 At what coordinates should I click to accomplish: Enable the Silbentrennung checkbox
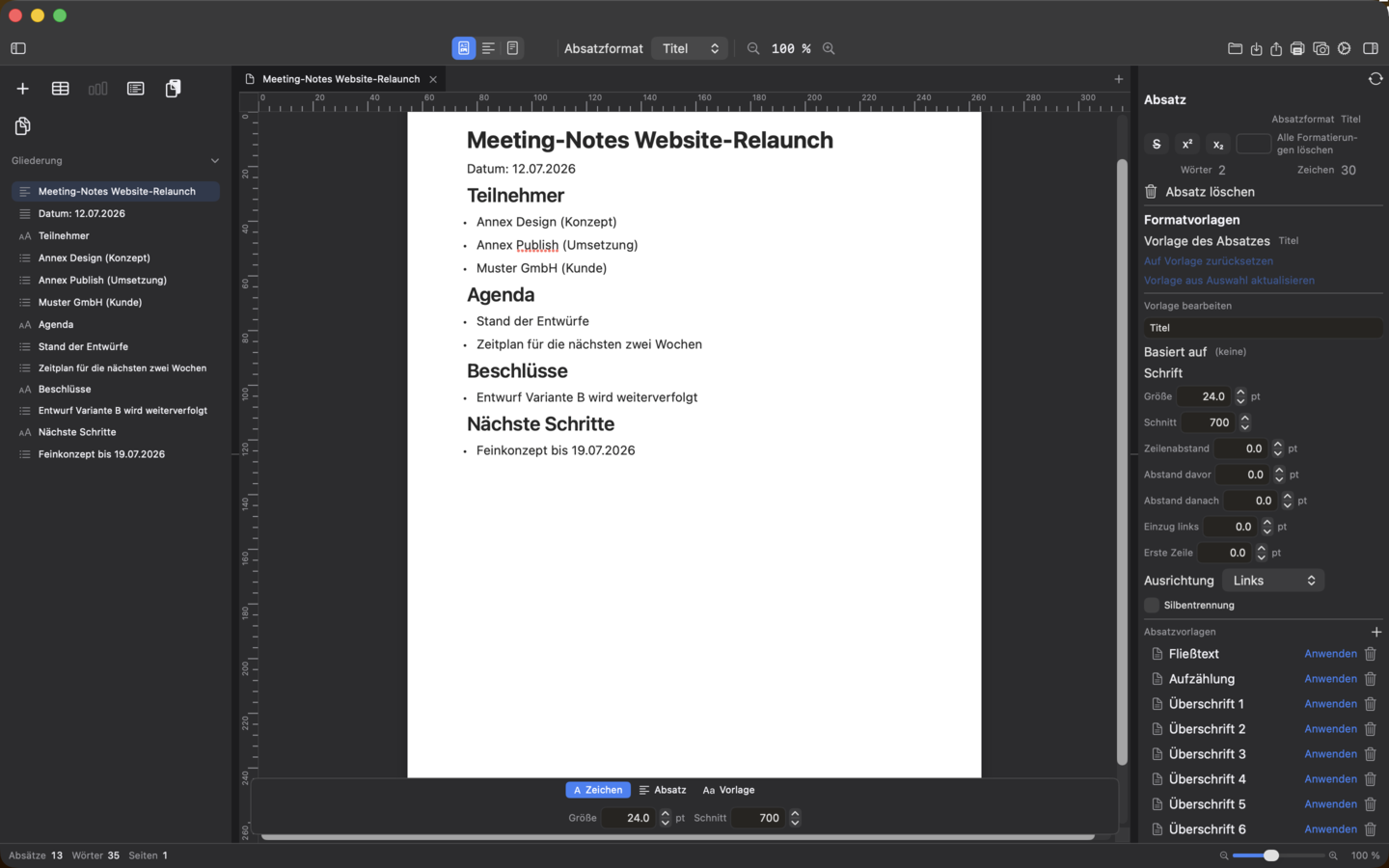[1152, 605]
